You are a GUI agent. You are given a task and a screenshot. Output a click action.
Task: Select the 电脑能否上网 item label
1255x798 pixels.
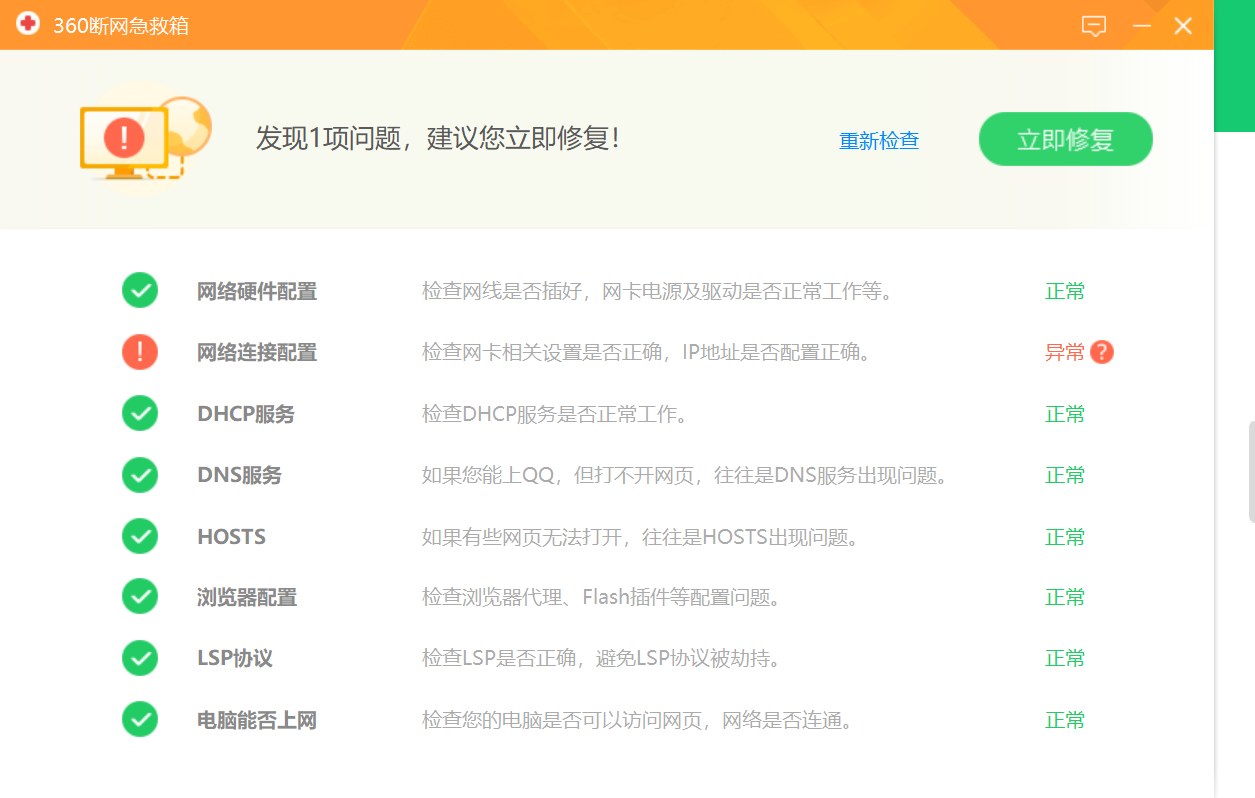click(x=257, y=720)
